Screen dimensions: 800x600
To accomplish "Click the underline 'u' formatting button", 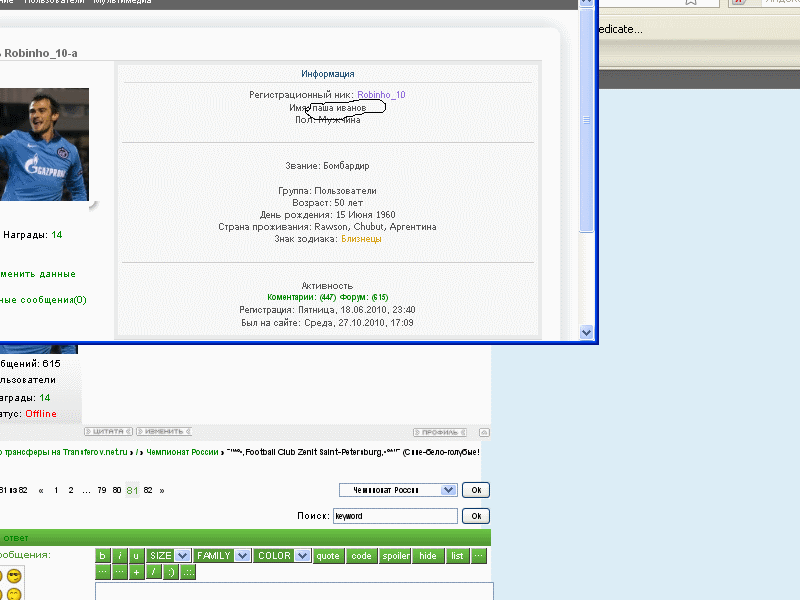I will tap(136, 556).
